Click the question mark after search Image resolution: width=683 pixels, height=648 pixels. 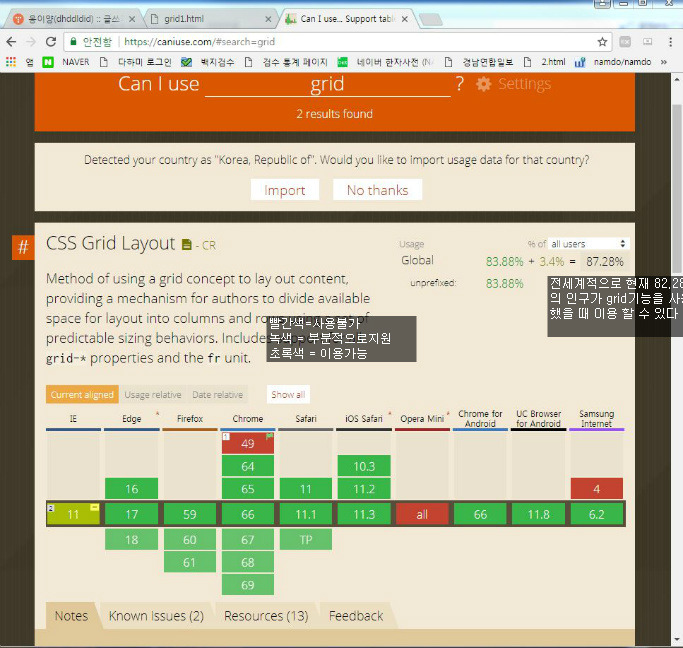tap(460, 83)
